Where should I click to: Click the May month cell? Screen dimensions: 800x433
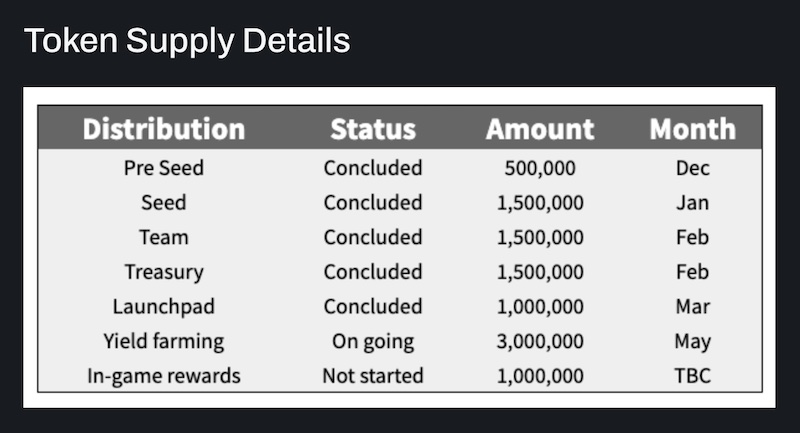(x=692, y=342)
